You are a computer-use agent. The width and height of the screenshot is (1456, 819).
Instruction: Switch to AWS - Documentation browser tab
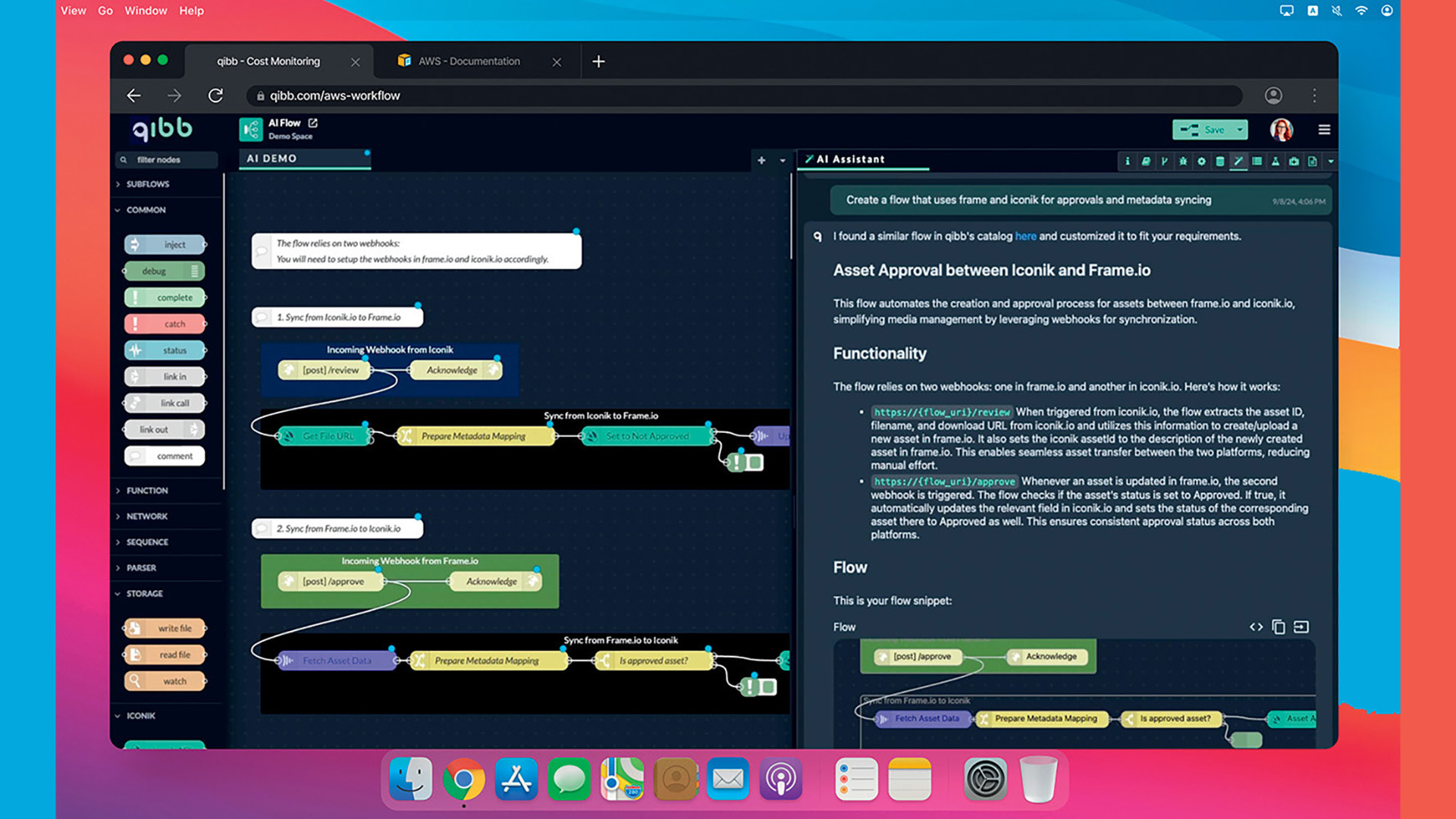(469, 61)
